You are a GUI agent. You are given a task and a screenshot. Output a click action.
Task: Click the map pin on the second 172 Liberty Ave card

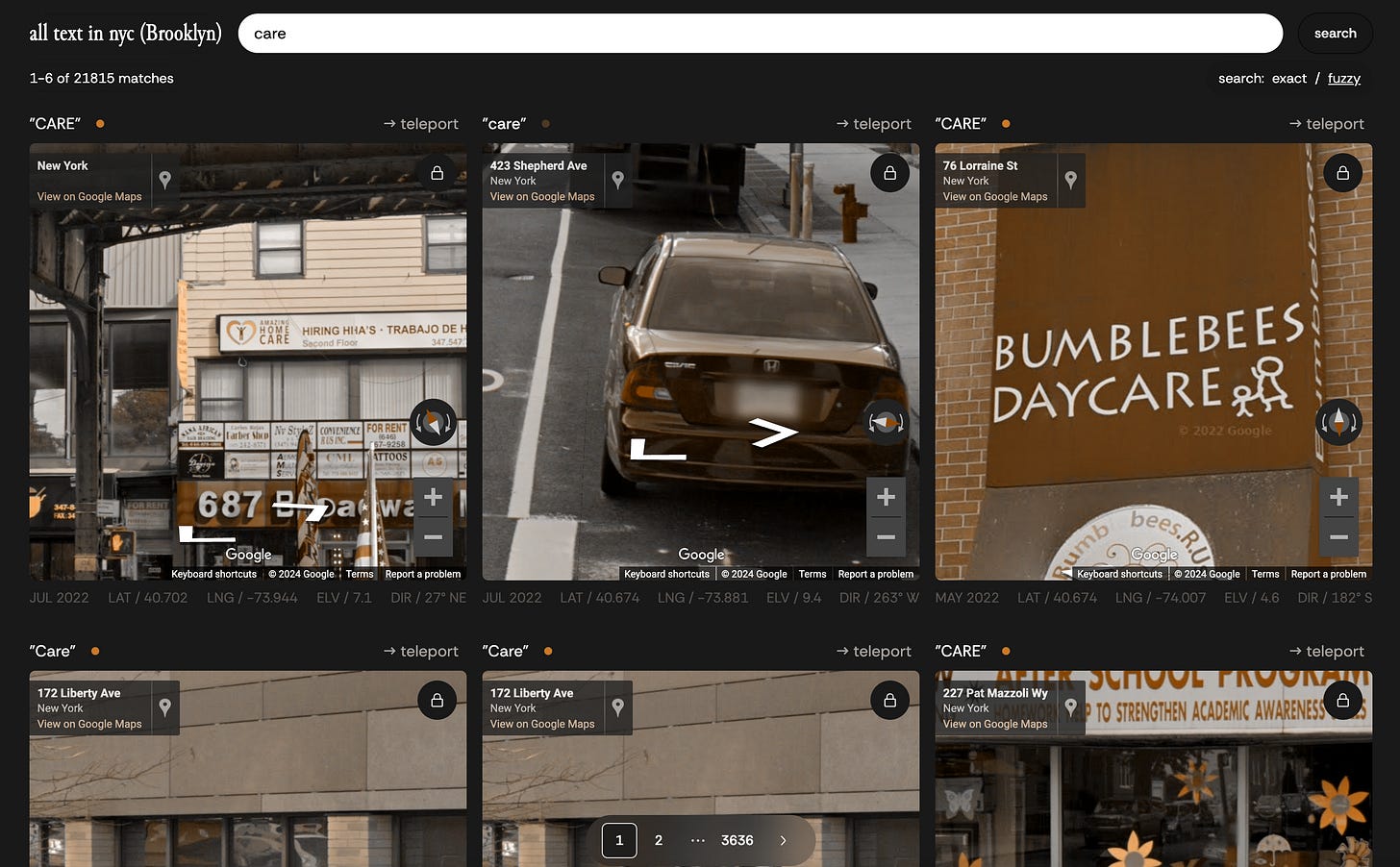[618, 707]
